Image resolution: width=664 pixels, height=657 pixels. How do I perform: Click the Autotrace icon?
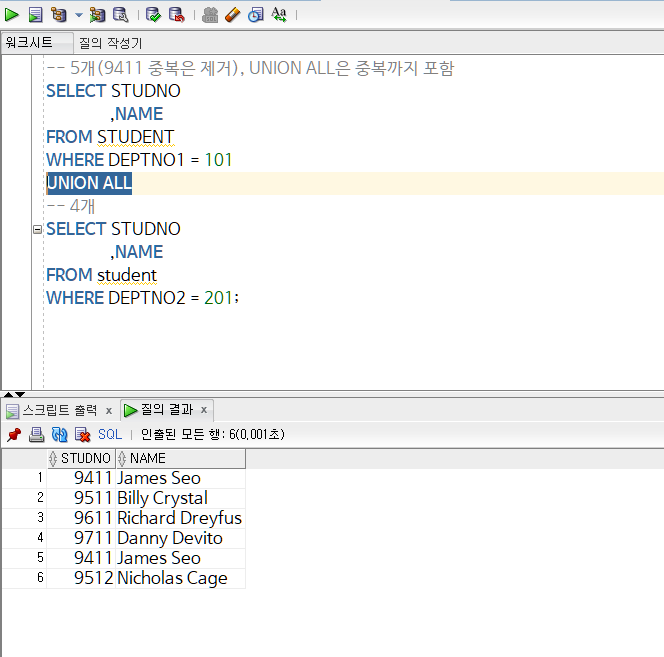click(x=97, y=15)
